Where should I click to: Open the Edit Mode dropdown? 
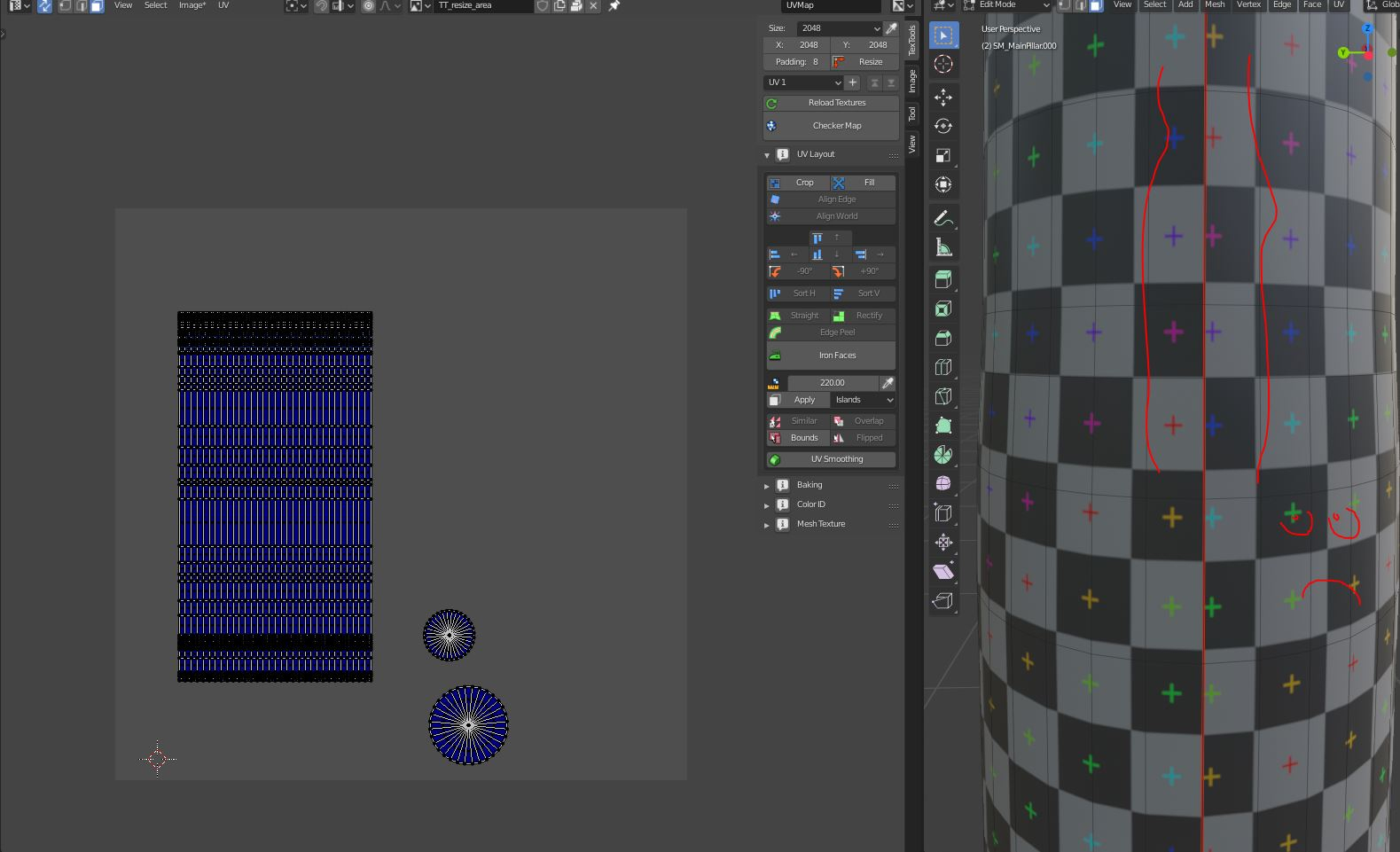(x=1007, y=5)
